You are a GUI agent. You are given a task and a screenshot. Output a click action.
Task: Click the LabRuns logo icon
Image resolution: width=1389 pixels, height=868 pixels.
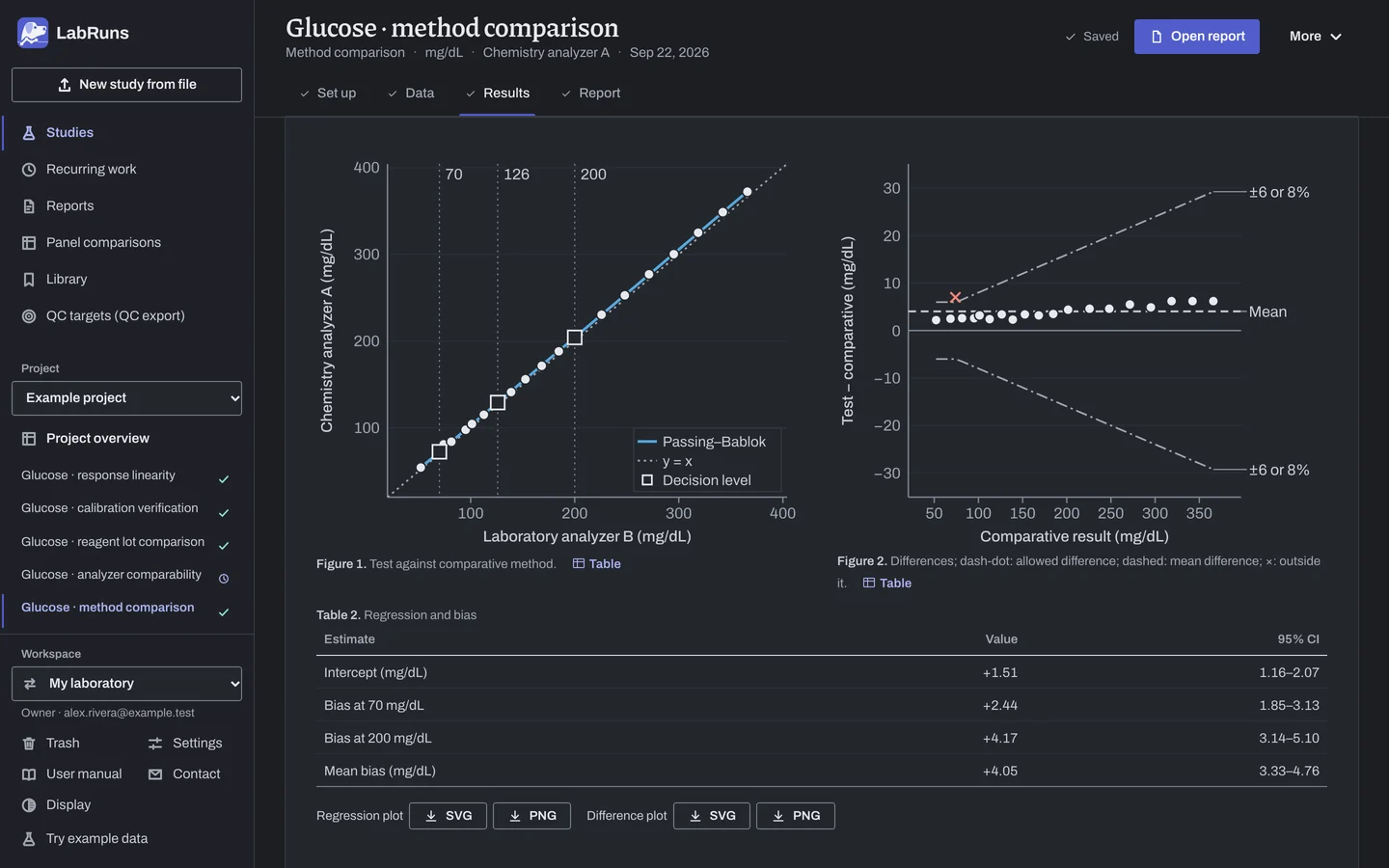pos(33,33)
